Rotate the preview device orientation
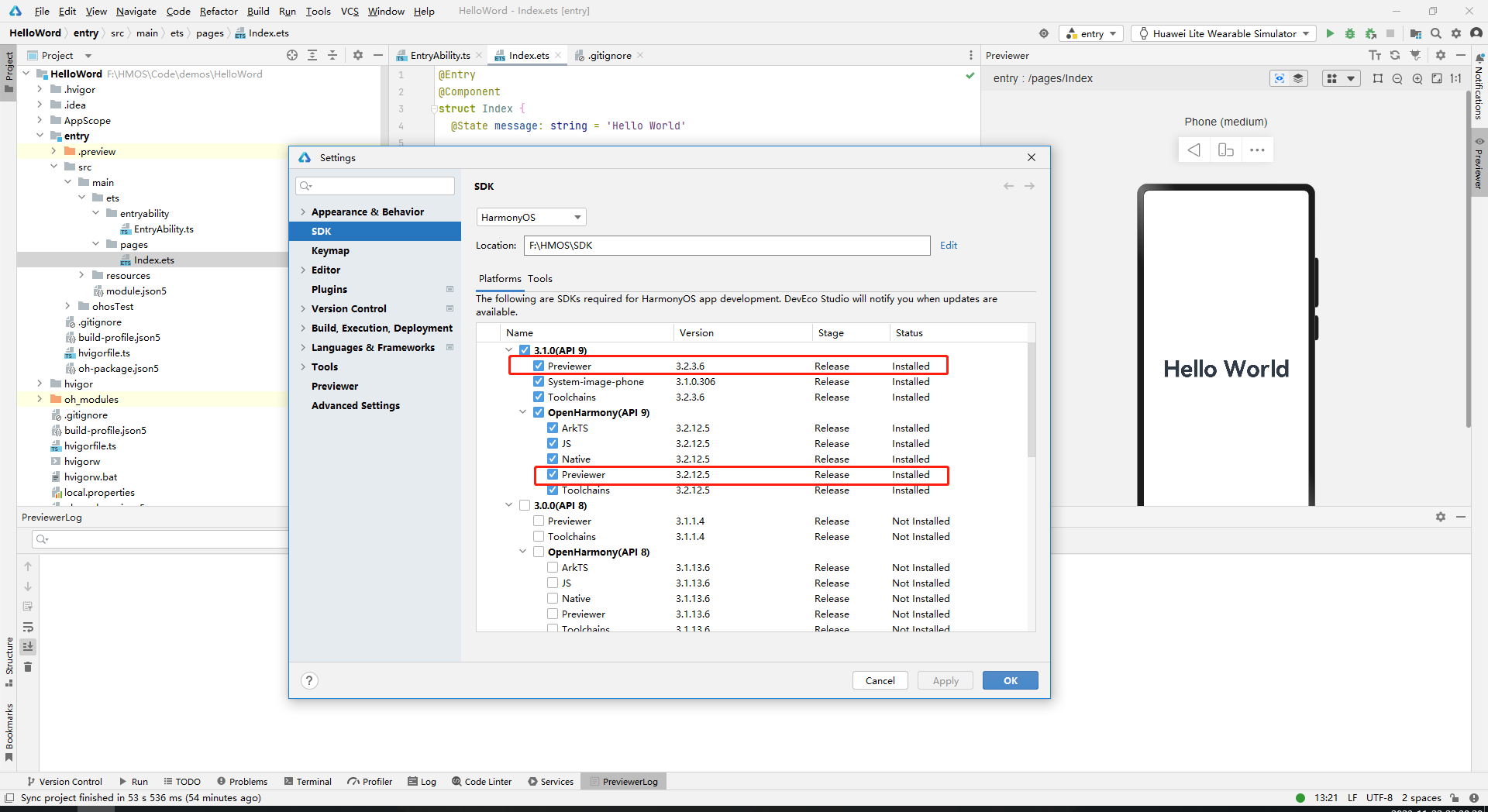This screenshot has height=812, width=1488. [1226, 150]
